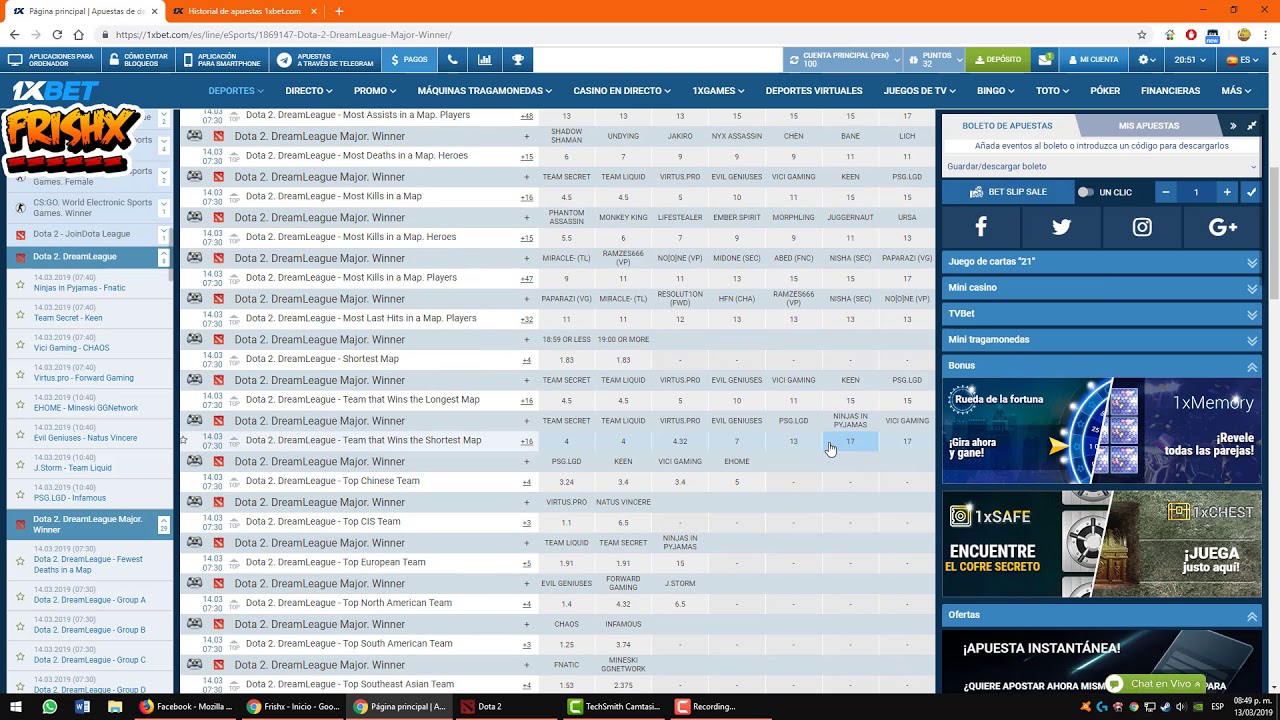Open Aplicaciones para ordenador monitor link

pos(51,60)
